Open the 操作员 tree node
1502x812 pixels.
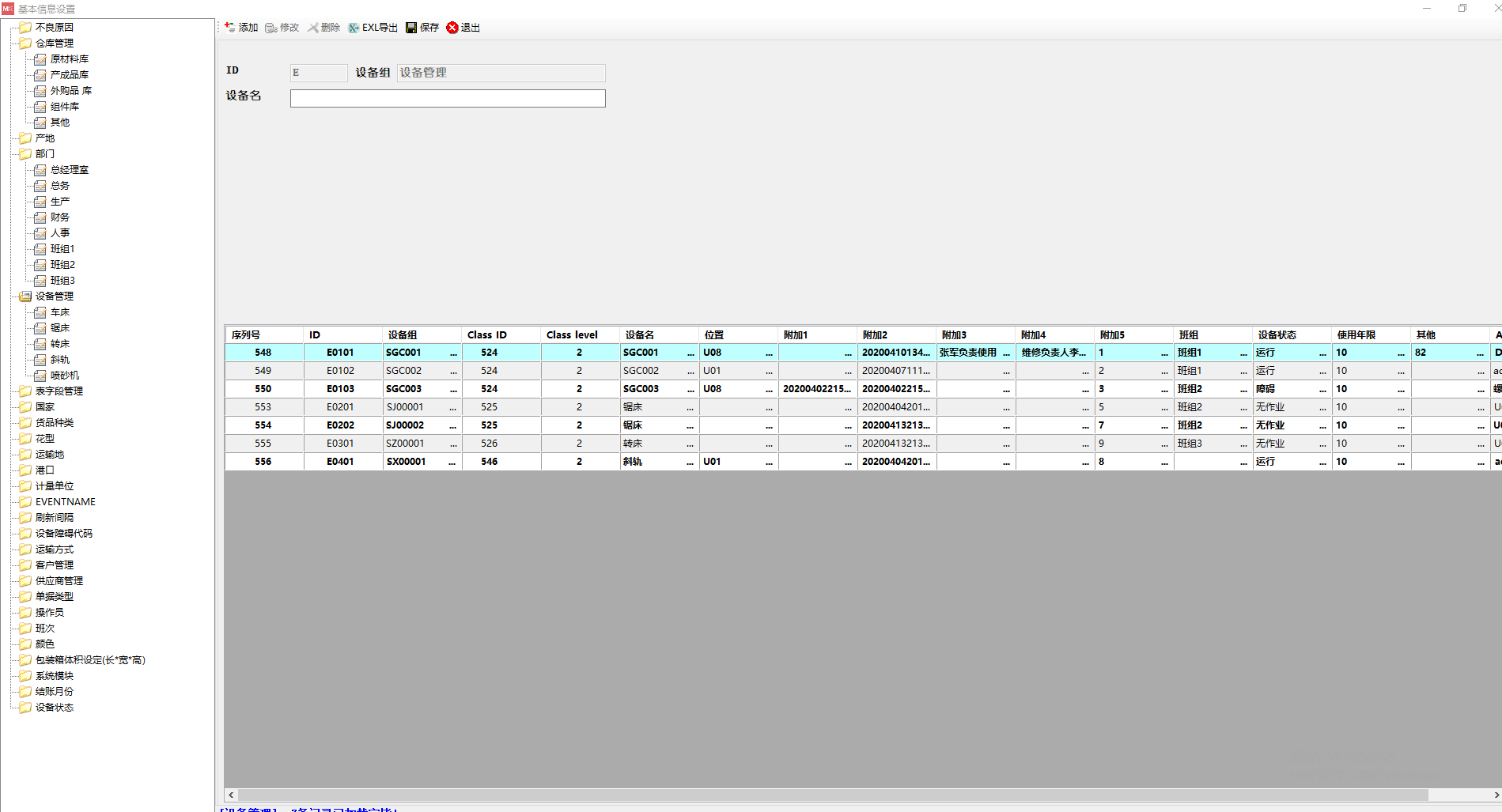click(x=50, y=613)
